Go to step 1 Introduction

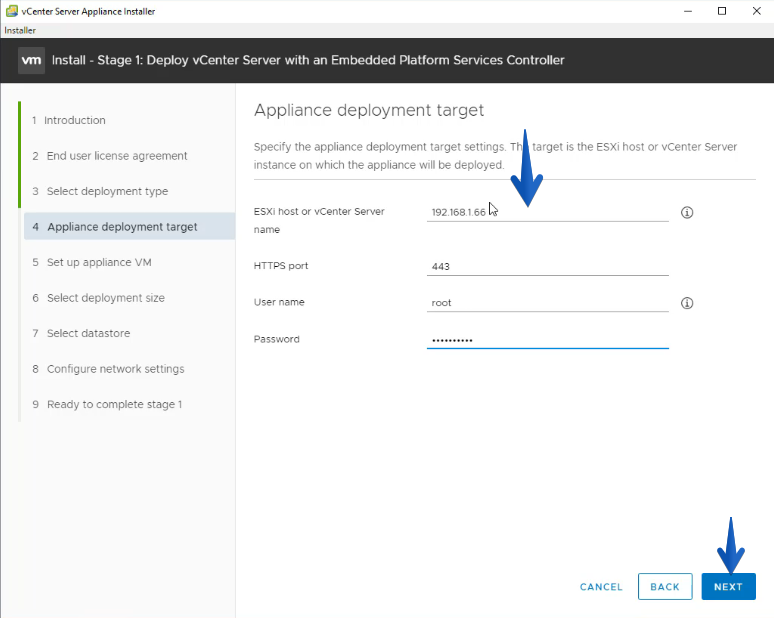69,120
